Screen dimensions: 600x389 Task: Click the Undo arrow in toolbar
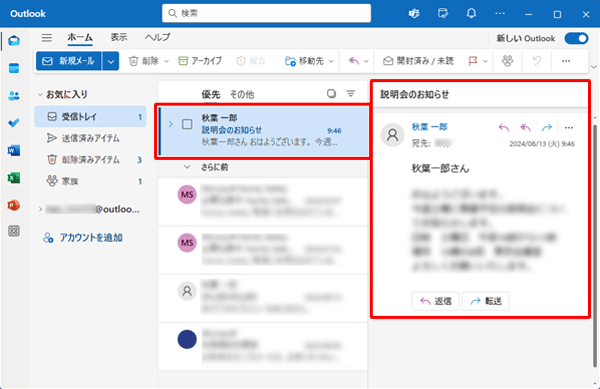click(537, 61)
